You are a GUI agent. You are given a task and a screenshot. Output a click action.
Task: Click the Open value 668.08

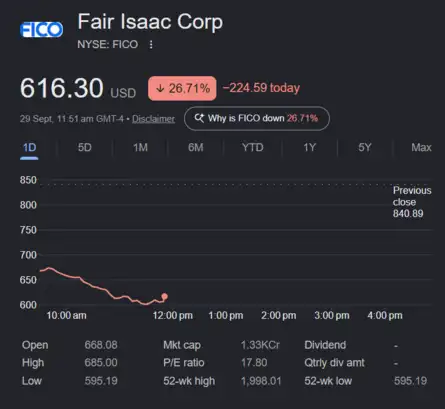click(x=101, y=345)
